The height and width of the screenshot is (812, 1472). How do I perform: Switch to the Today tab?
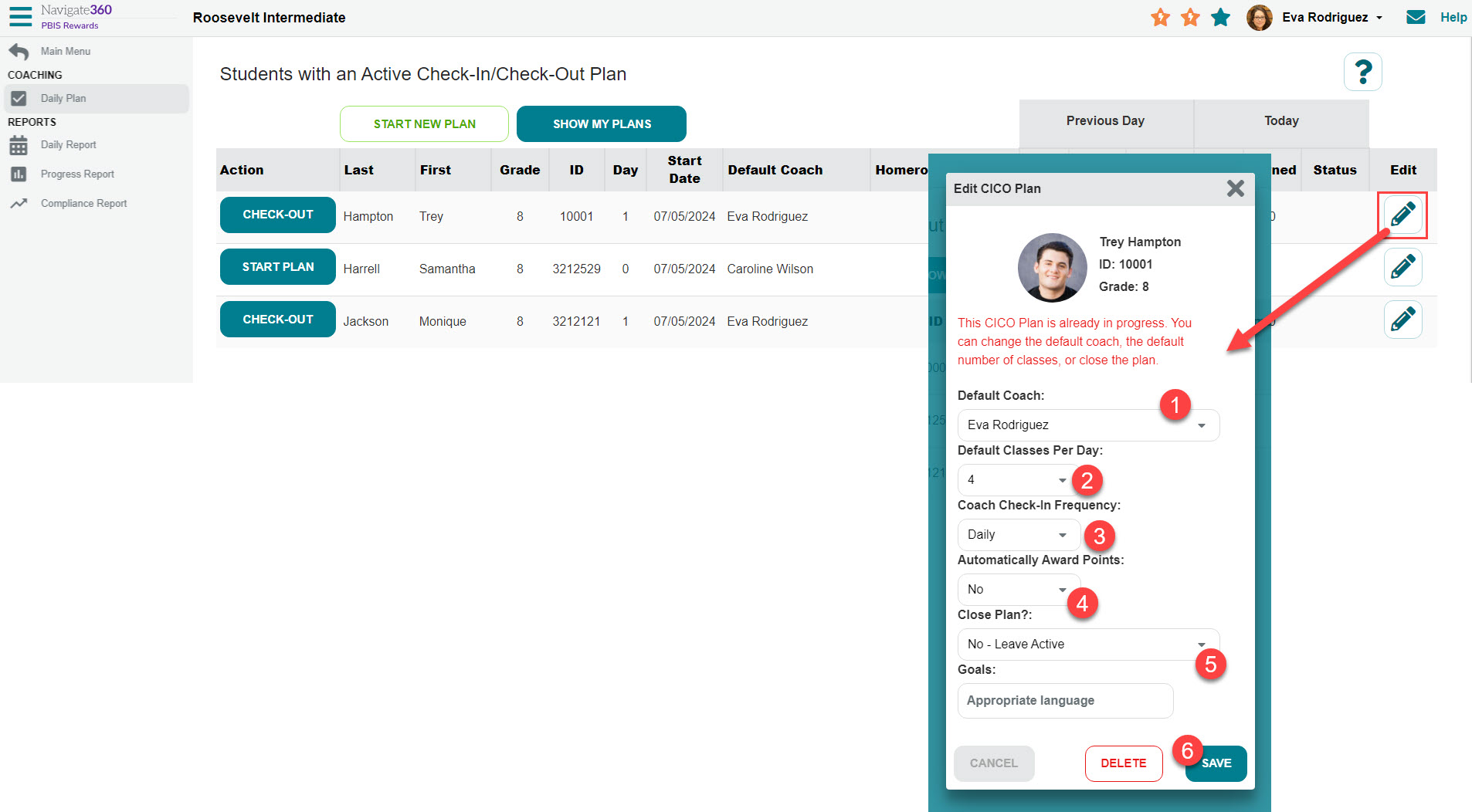1281,120
